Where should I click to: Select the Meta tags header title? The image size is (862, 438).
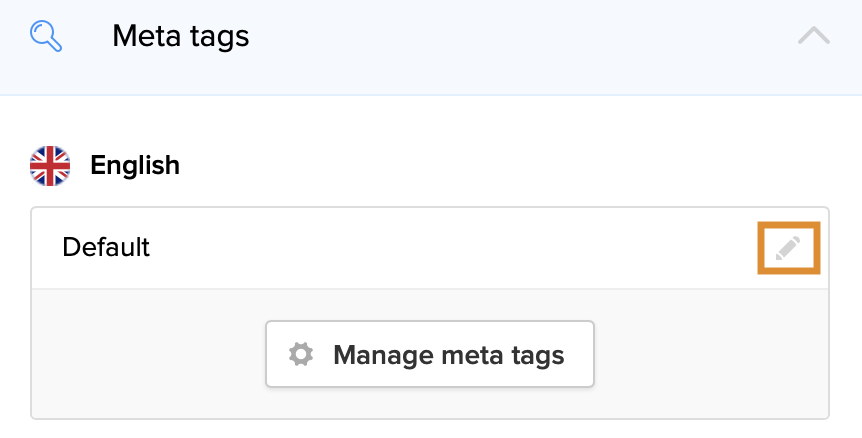(x=180, y=37)
